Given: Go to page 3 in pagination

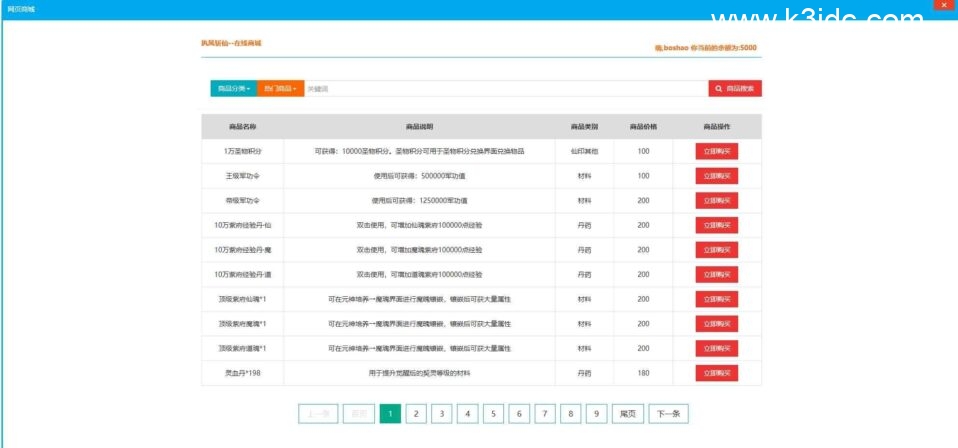Looking at the screenshot, I should (441, 414).
